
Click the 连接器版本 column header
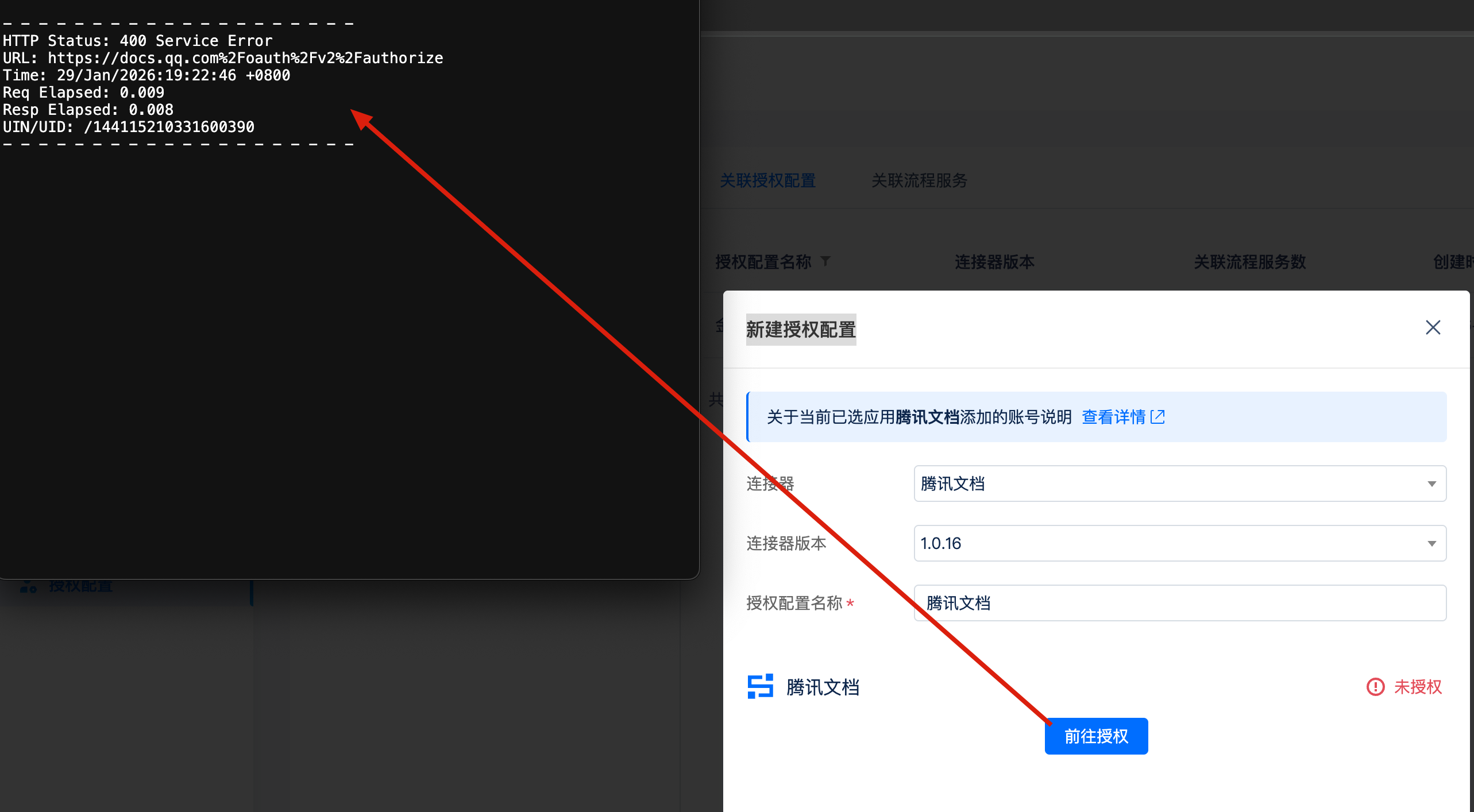[994, 262]
